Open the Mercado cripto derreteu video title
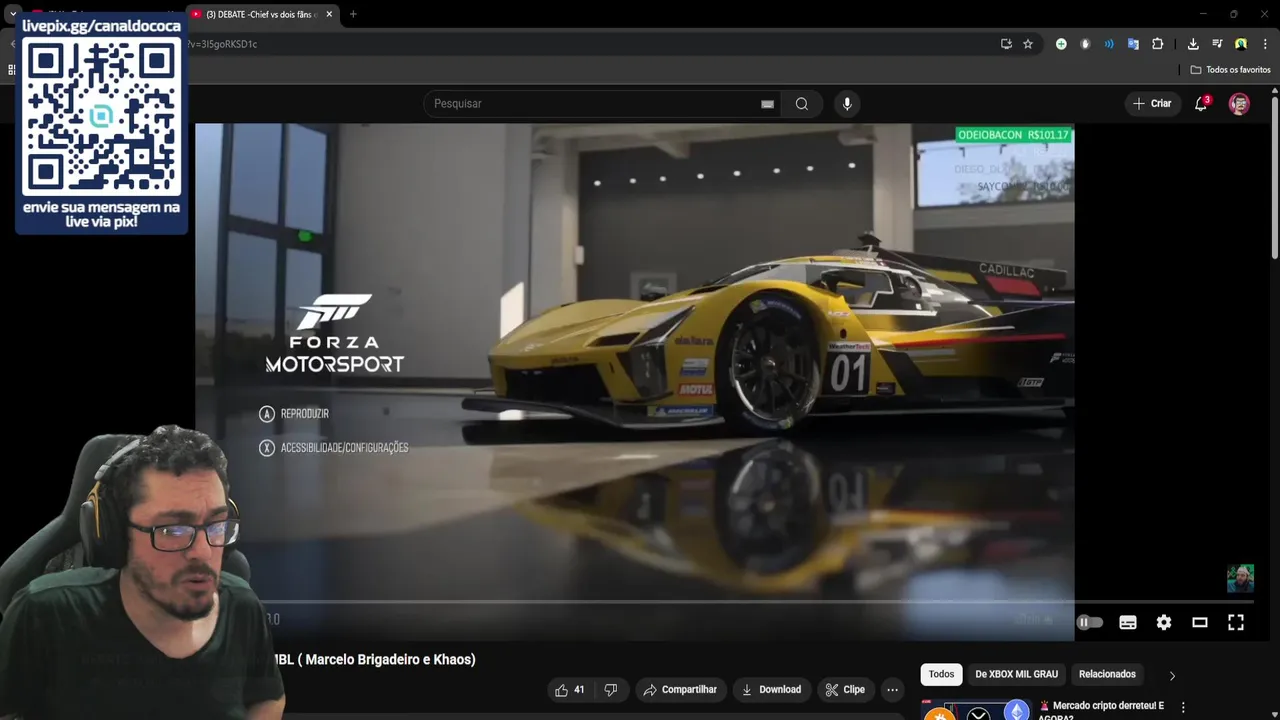 pos(1101,711)
